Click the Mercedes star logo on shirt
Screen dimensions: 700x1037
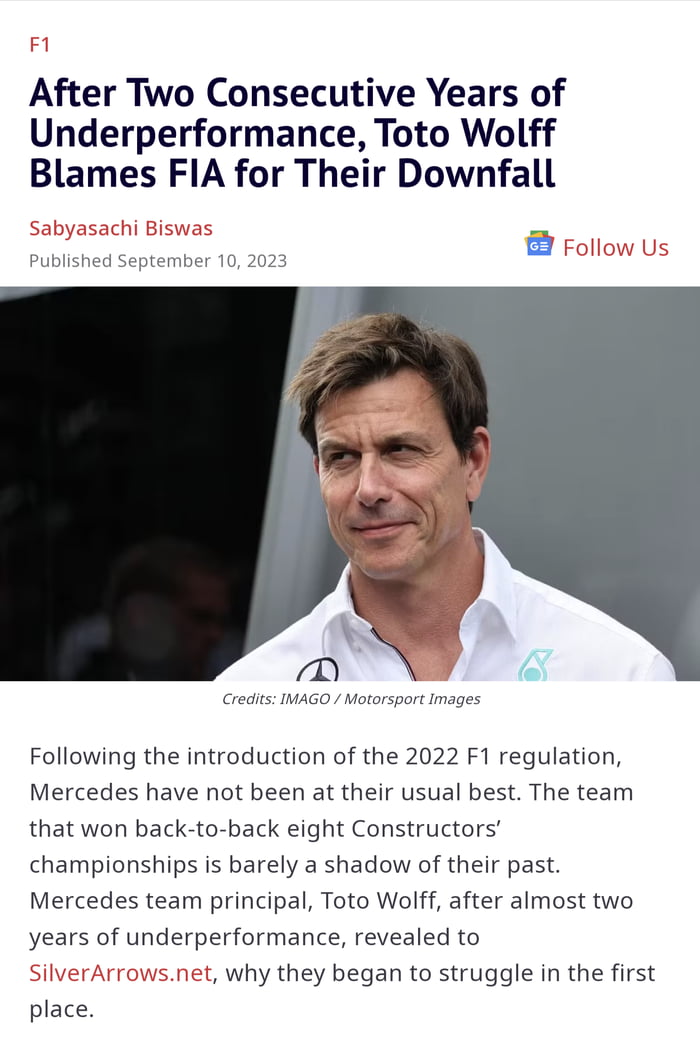coord(317,669)
